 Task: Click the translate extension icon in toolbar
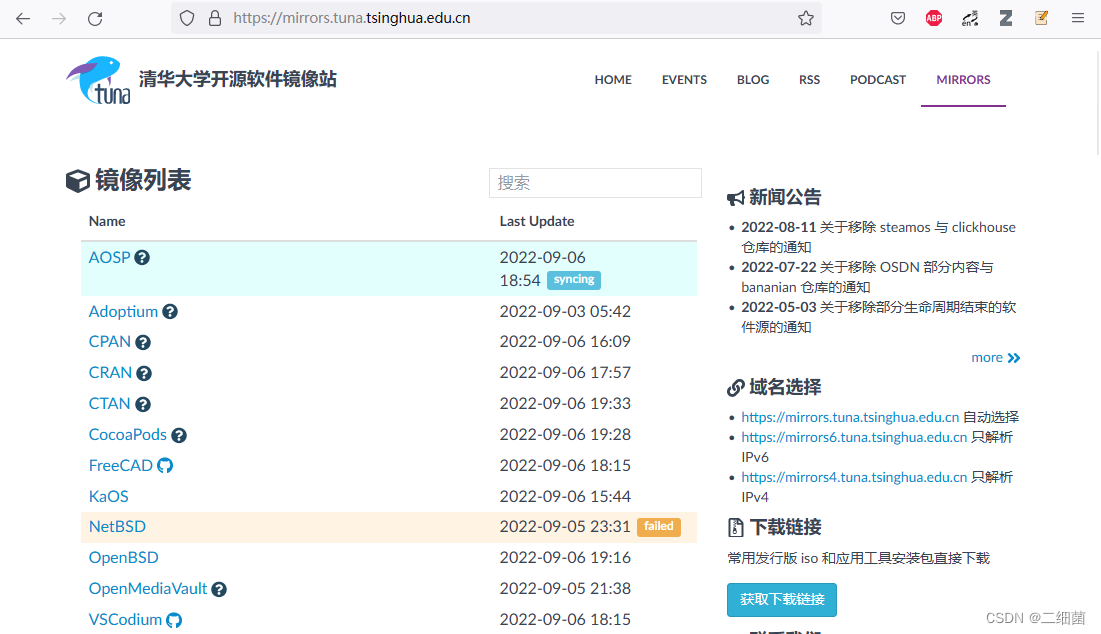click(970, 18)
